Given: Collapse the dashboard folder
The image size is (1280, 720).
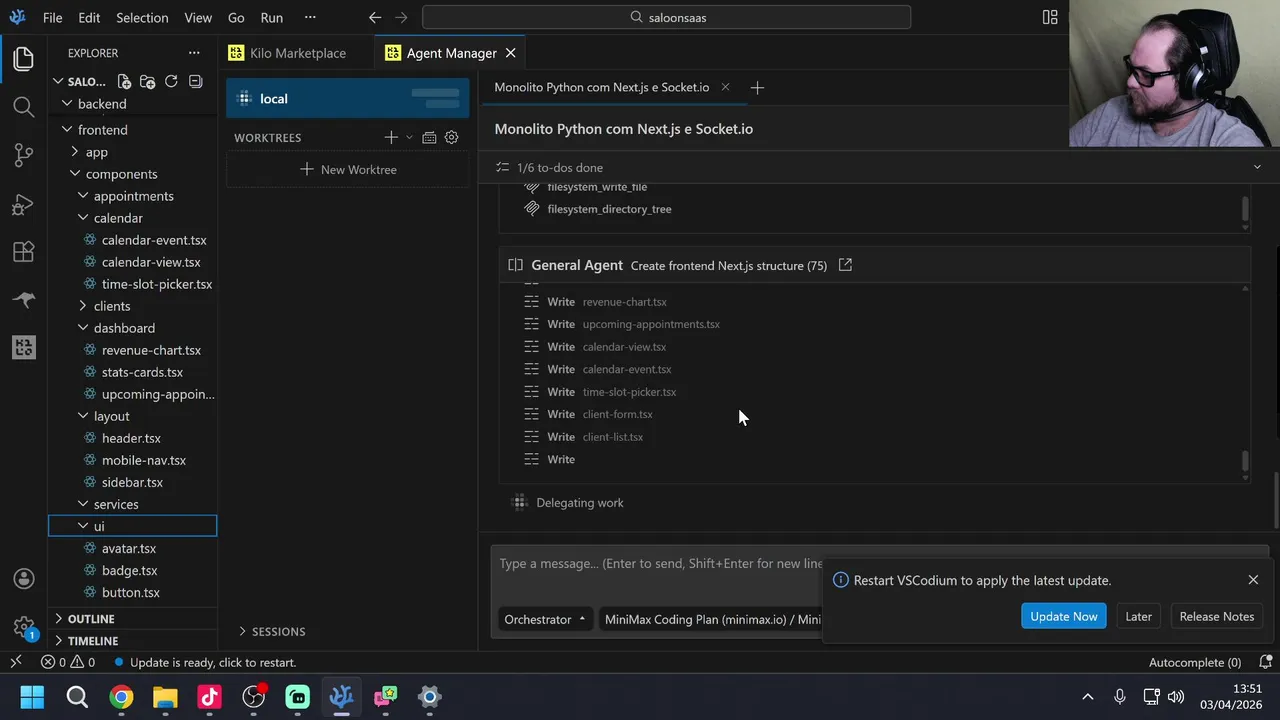Looking at the screenshot, I should 124,328.
